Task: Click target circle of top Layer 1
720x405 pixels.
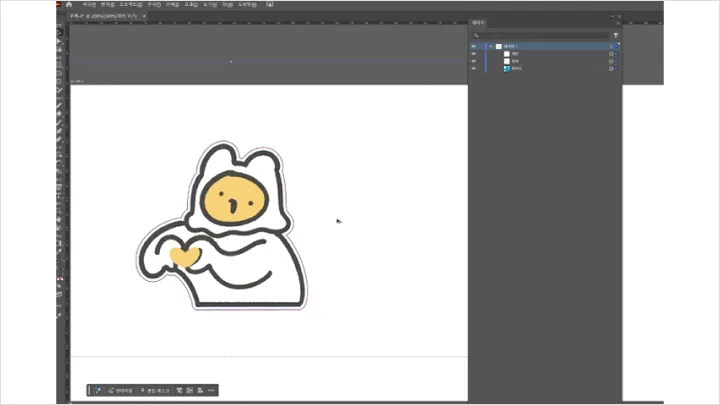Action: (611, 46)
